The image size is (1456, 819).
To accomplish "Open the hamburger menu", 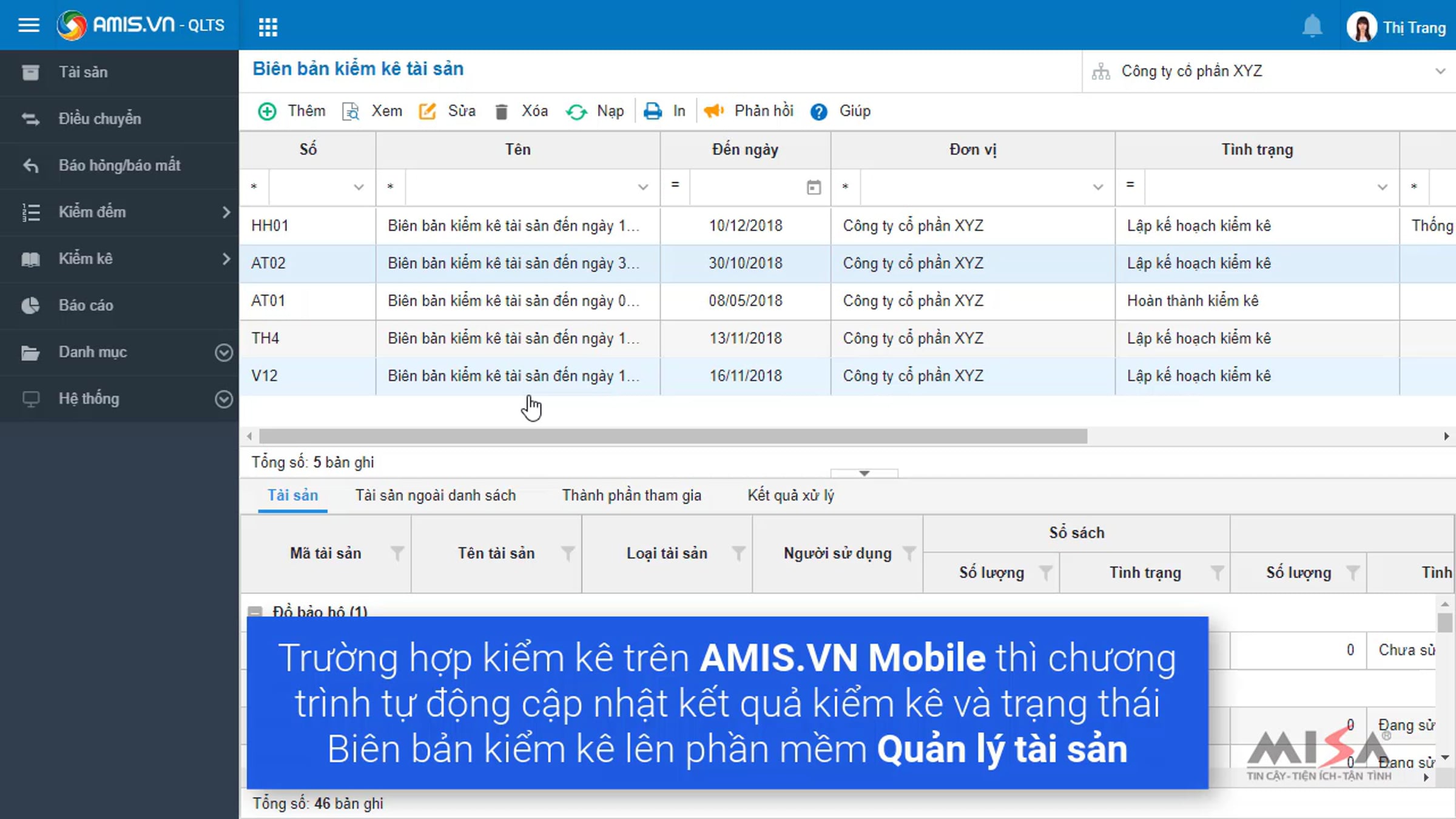I will pos(29,25).
